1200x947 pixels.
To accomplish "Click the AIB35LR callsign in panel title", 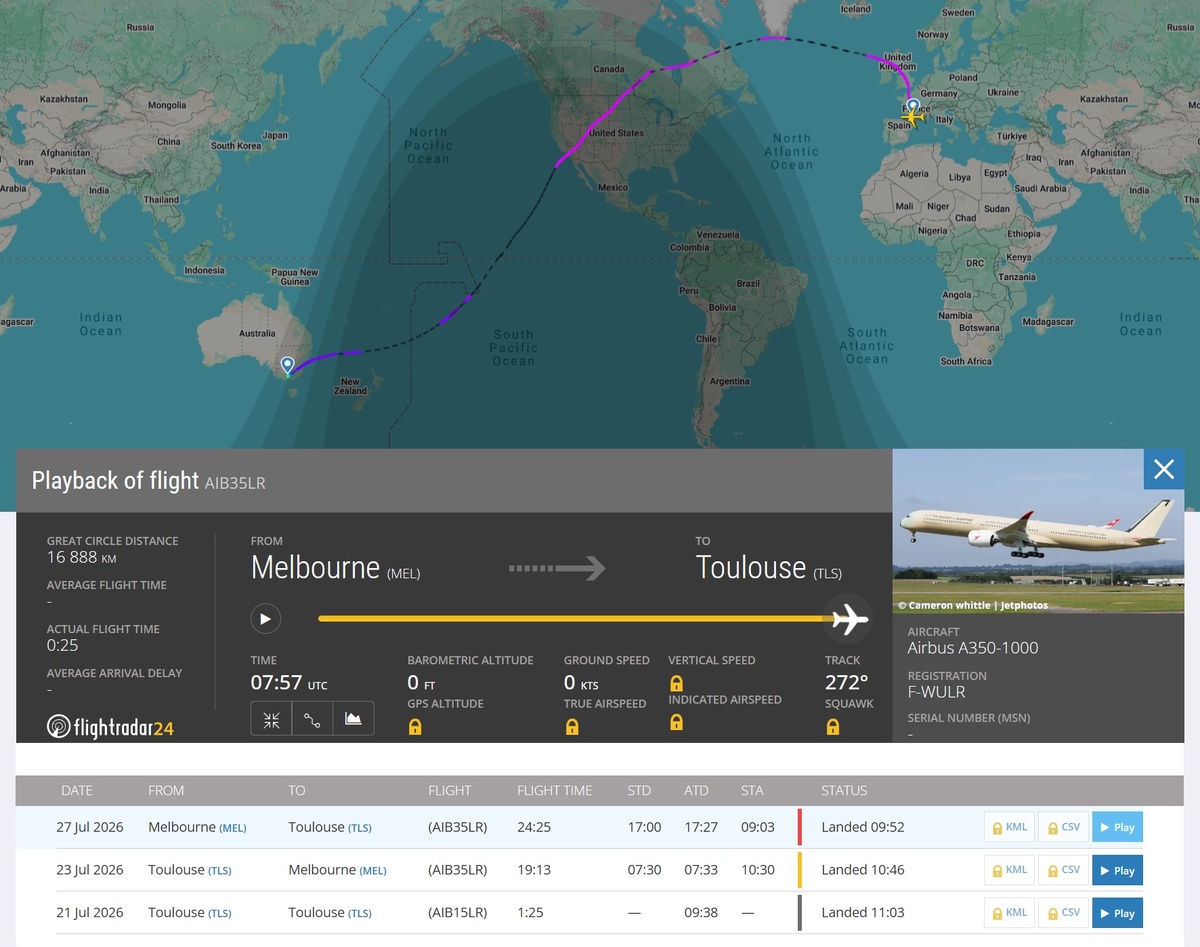I will [x=235, y=483].
